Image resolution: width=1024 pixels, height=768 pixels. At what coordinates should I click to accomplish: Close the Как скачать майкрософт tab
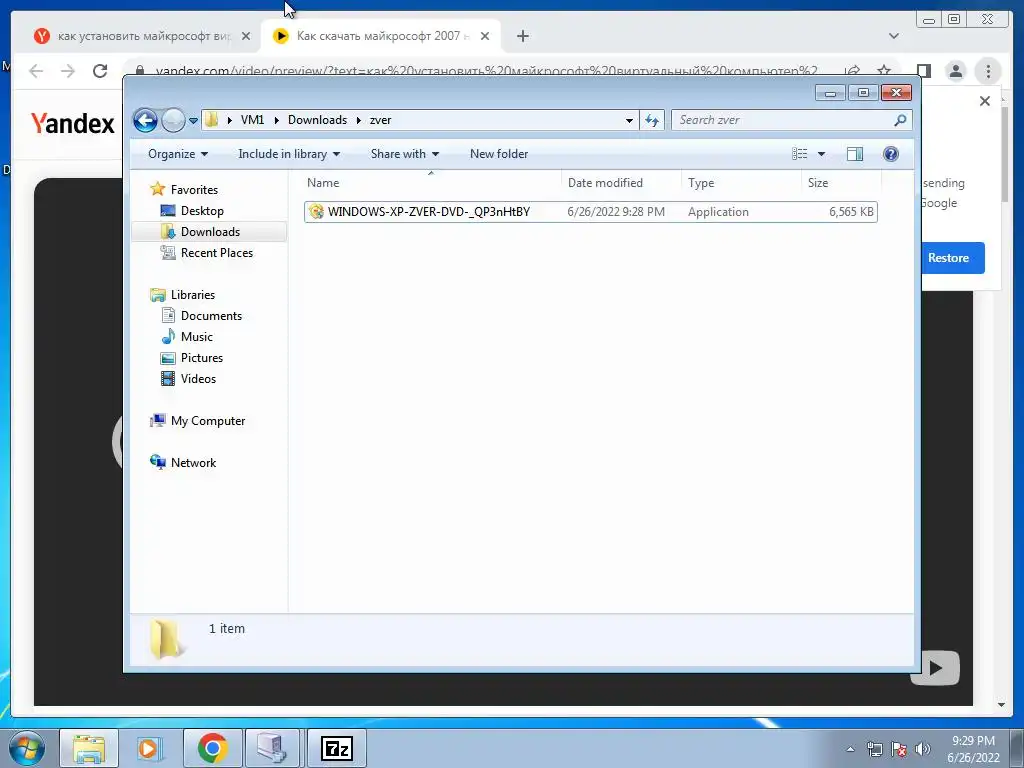(x=485, y=36)
